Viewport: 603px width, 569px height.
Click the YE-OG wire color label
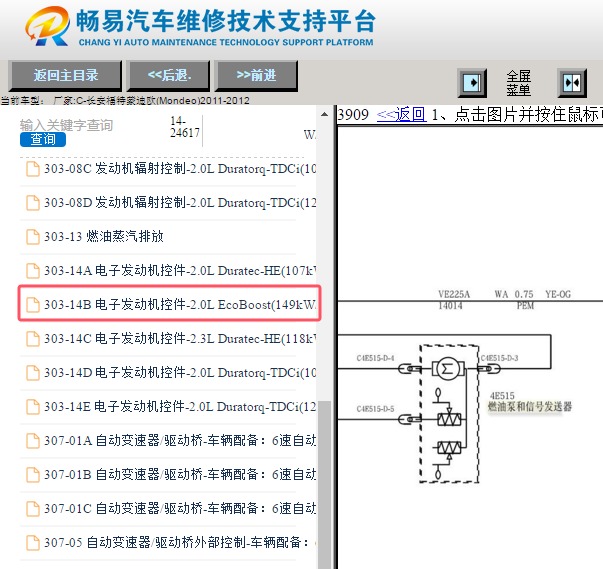pos(558,294)
